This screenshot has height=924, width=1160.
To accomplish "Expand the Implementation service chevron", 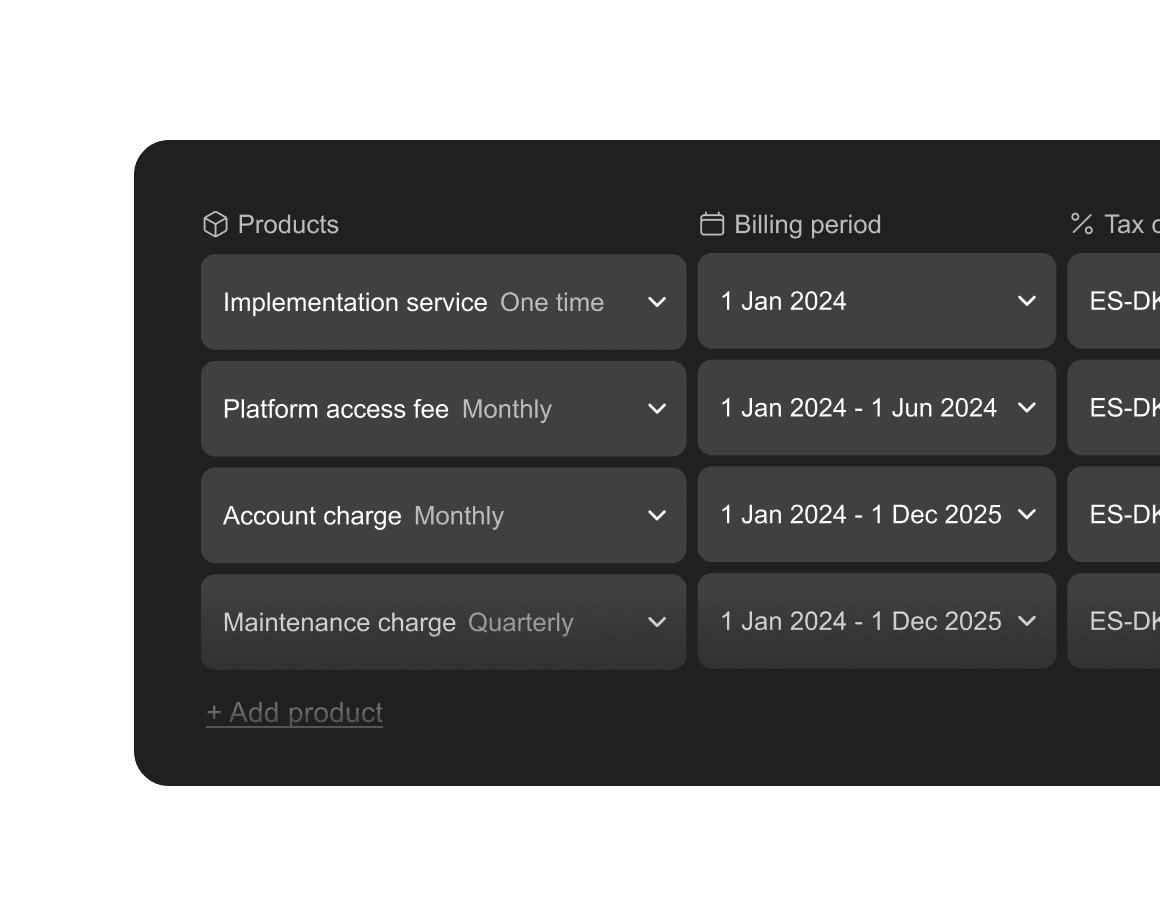I will tap(657, 302).
